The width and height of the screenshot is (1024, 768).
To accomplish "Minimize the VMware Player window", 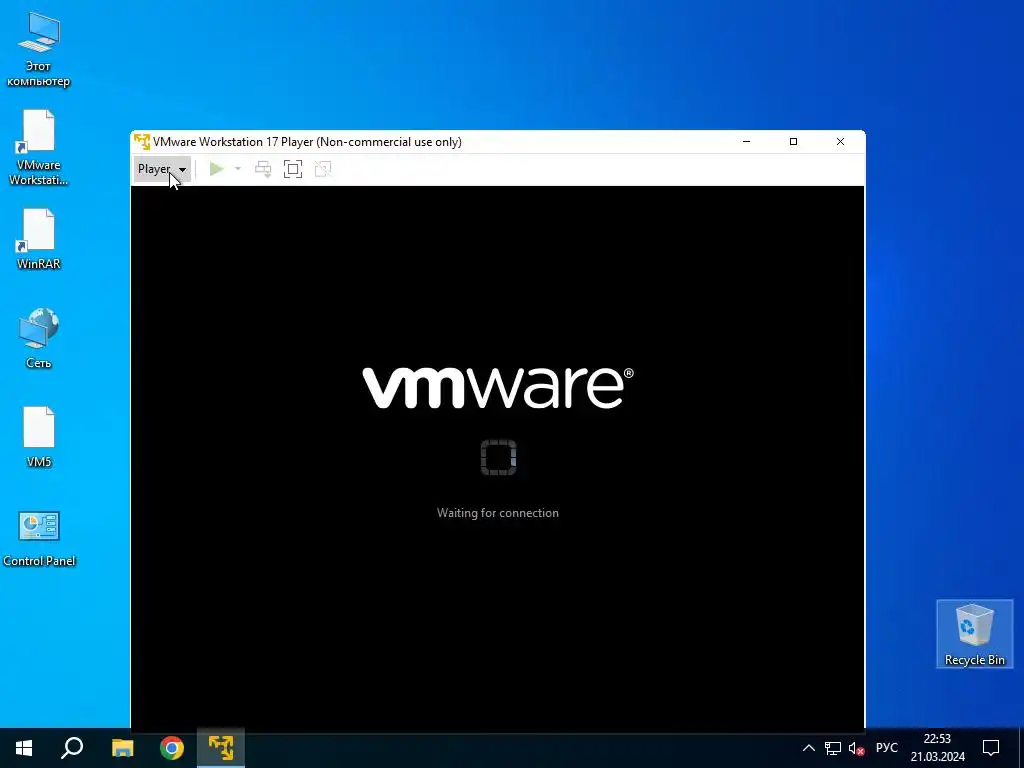I will click(x=746, y=142).
